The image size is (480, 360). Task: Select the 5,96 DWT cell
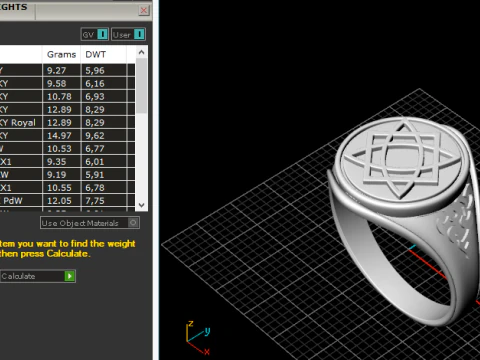pos(104,70)
